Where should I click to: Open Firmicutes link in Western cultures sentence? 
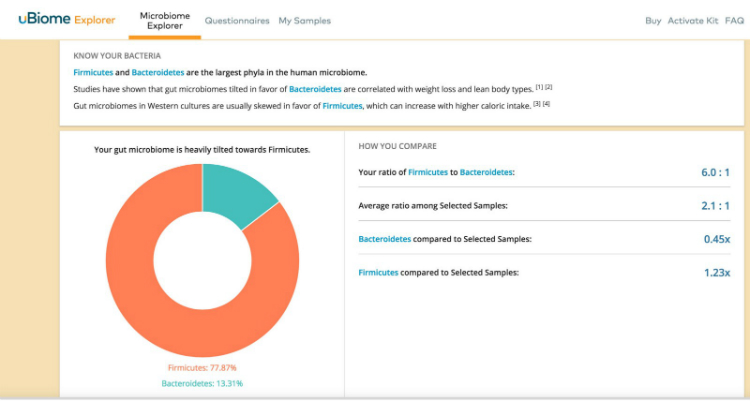click(x=342, y=105)
